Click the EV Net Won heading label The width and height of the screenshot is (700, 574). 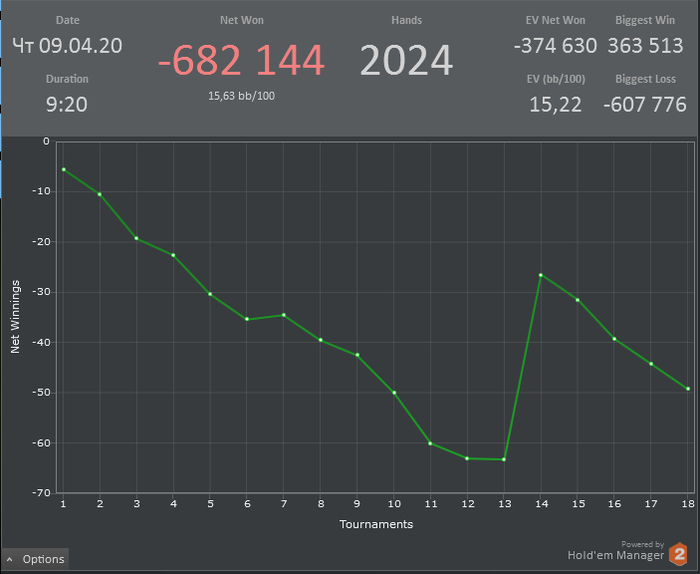click(x=555, y=20)
